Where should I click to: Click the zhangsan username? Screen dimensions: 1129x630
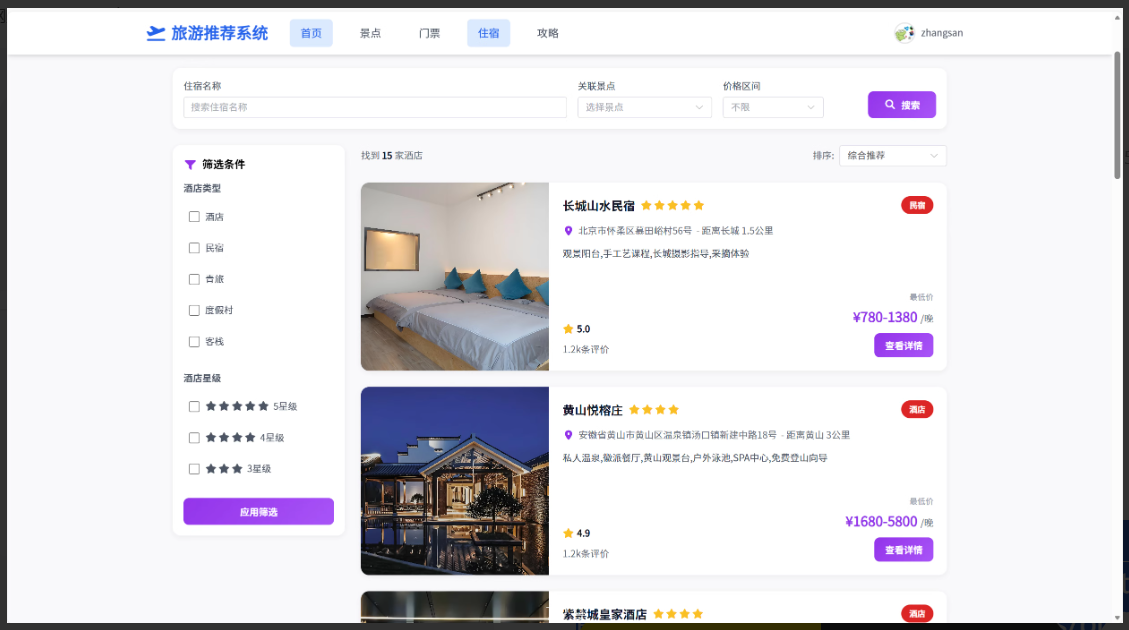942,33
